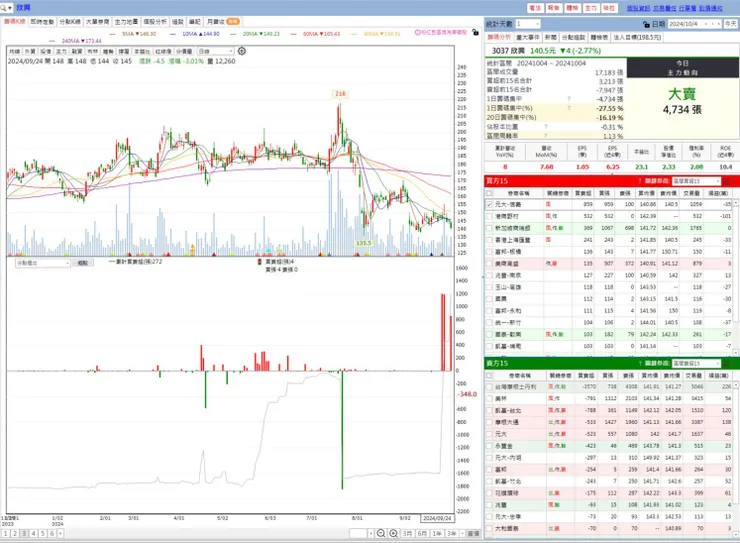Screen dimensions: 740x543
Task: Toggle checkbox for 美商高盛 row
Action: coord(489,264)
